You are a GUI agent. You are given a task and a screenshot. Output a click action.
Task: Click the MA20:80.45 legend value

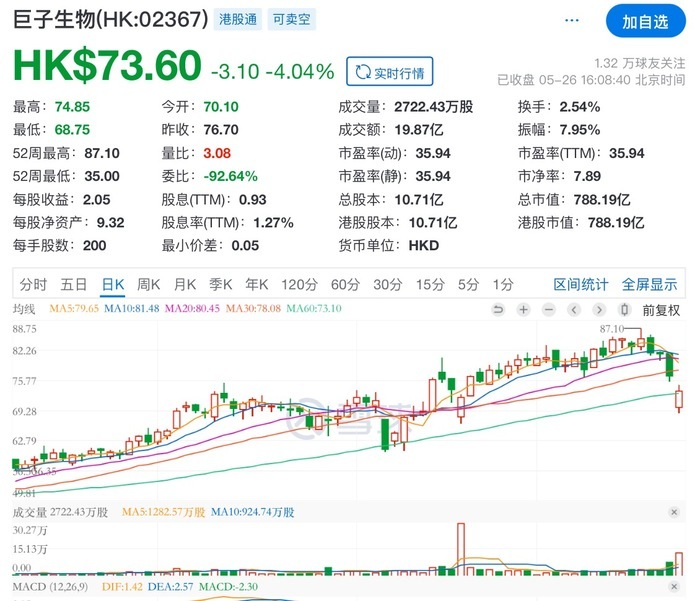click(192, 309)
